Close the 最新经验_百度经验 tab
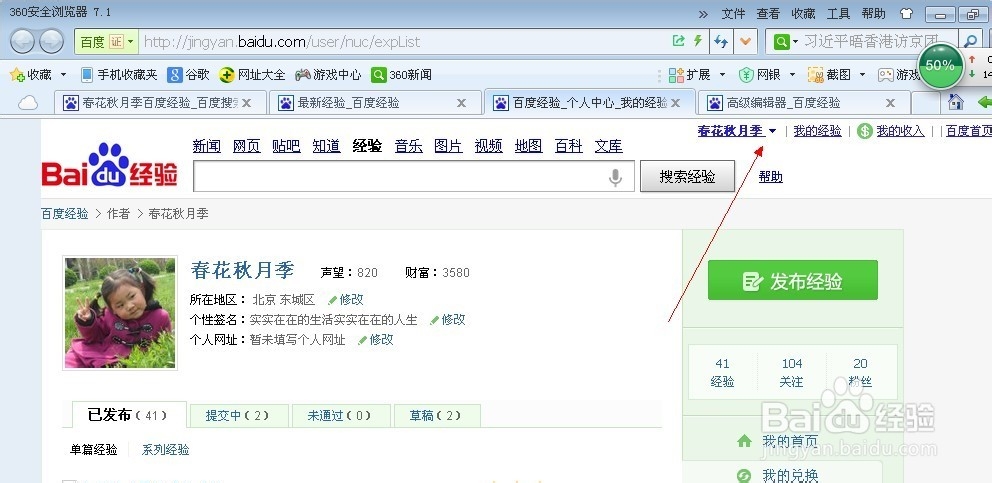This screenshot has height=483, width=992. point(461,103)
